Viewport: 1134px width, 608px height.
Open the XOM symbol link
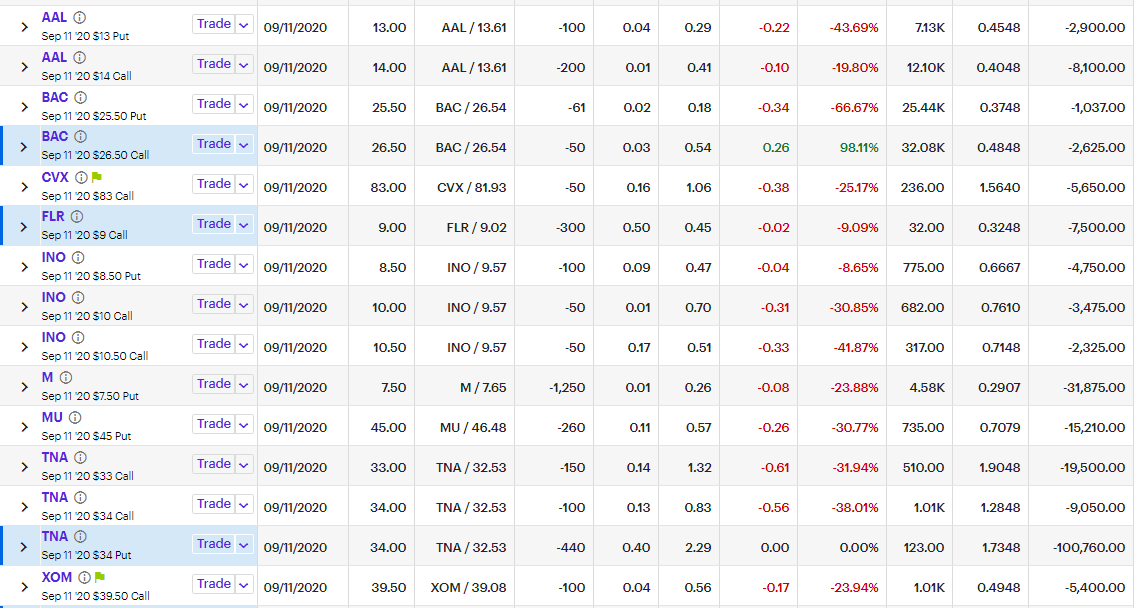pyautogui.click(x=56, y=577)
